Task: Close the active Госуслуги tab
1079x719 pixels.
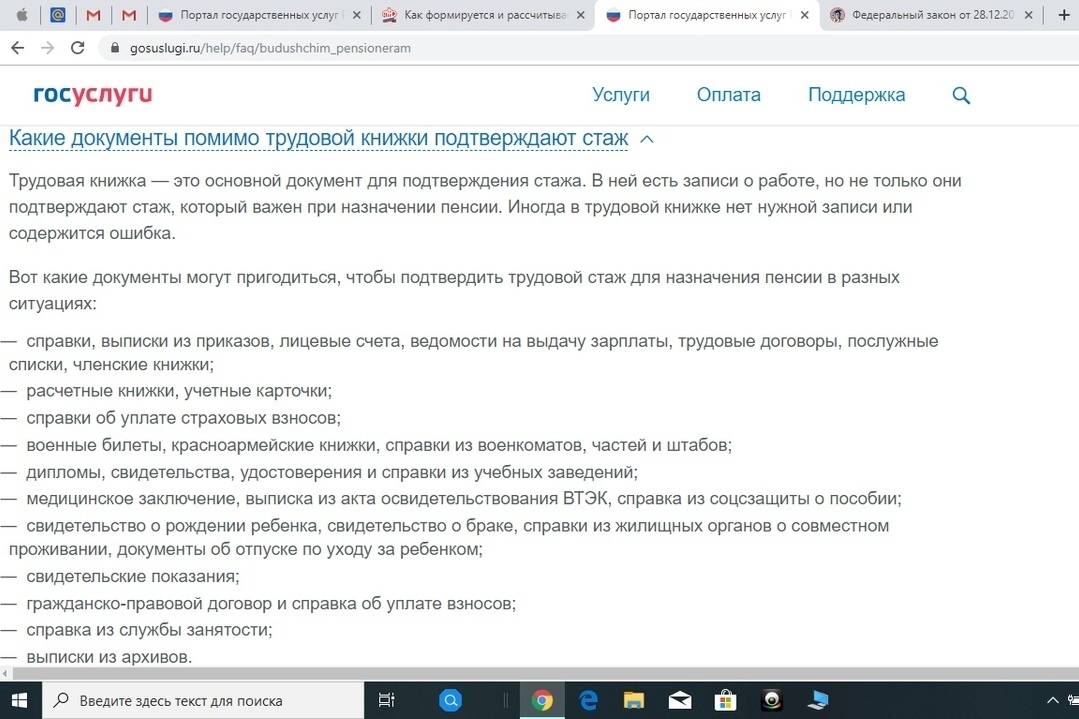Action: 804,14
